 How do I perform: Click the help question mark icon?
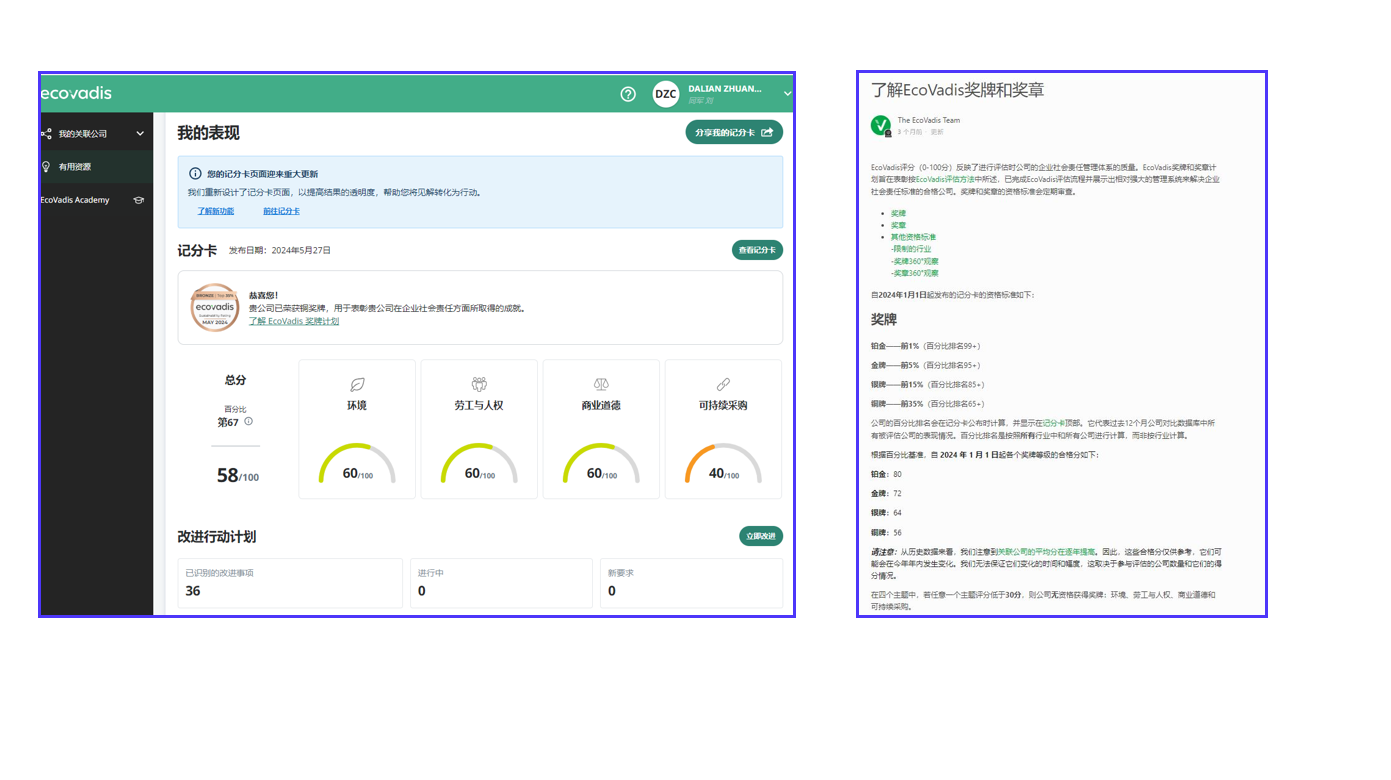[x=628, y=94]
